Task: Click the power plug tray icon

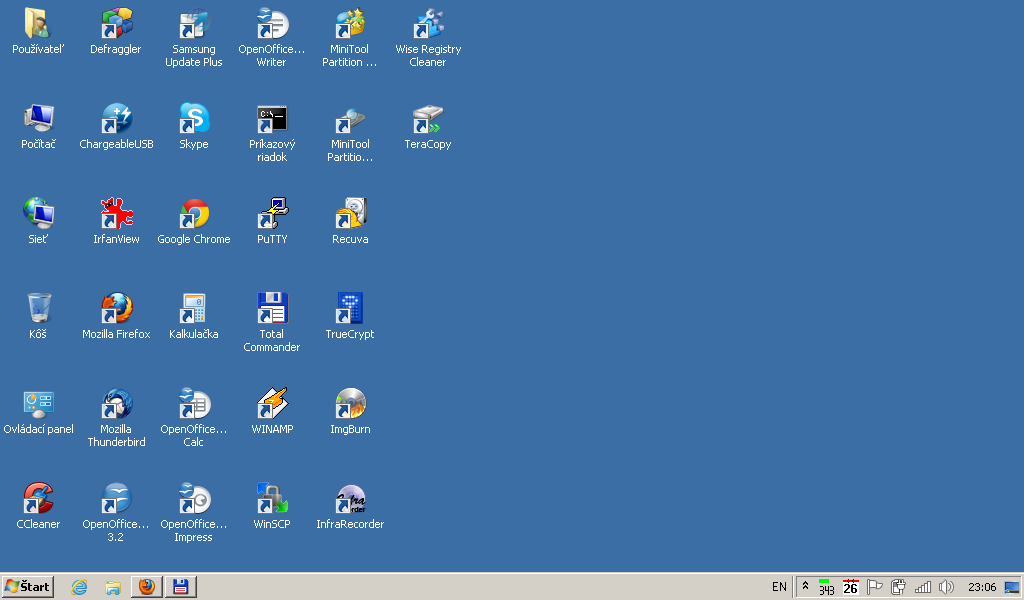Action: (899, 587)
